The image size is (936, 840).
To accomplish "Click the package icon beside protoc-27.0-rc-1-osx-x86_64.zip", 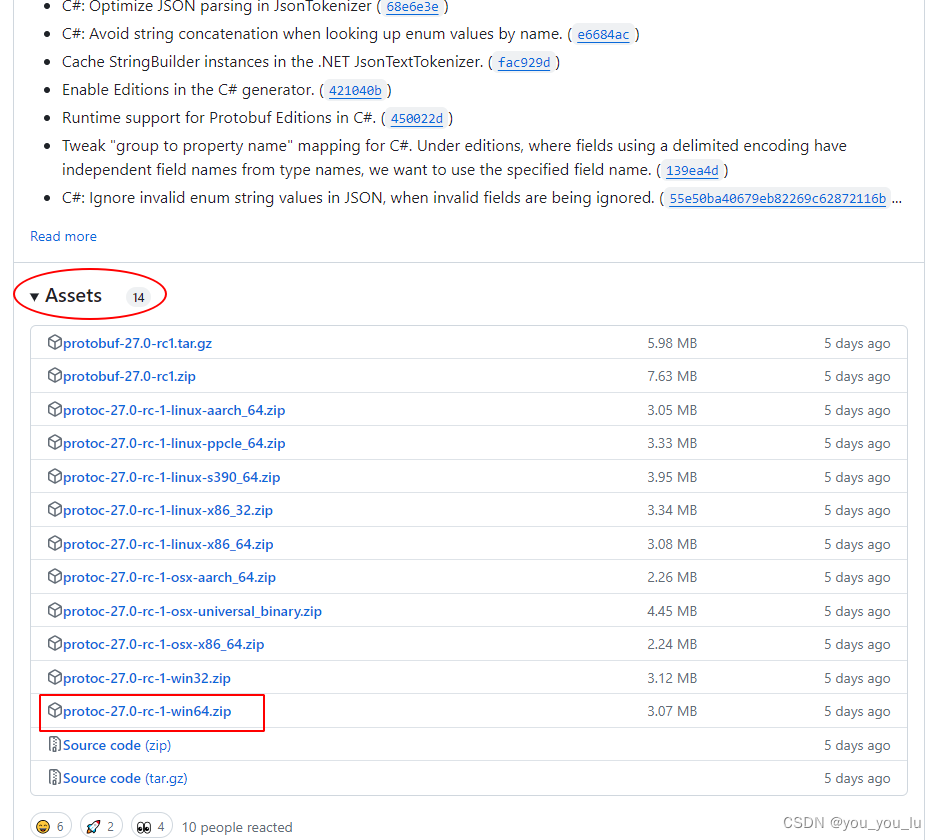I will [55, 644].
